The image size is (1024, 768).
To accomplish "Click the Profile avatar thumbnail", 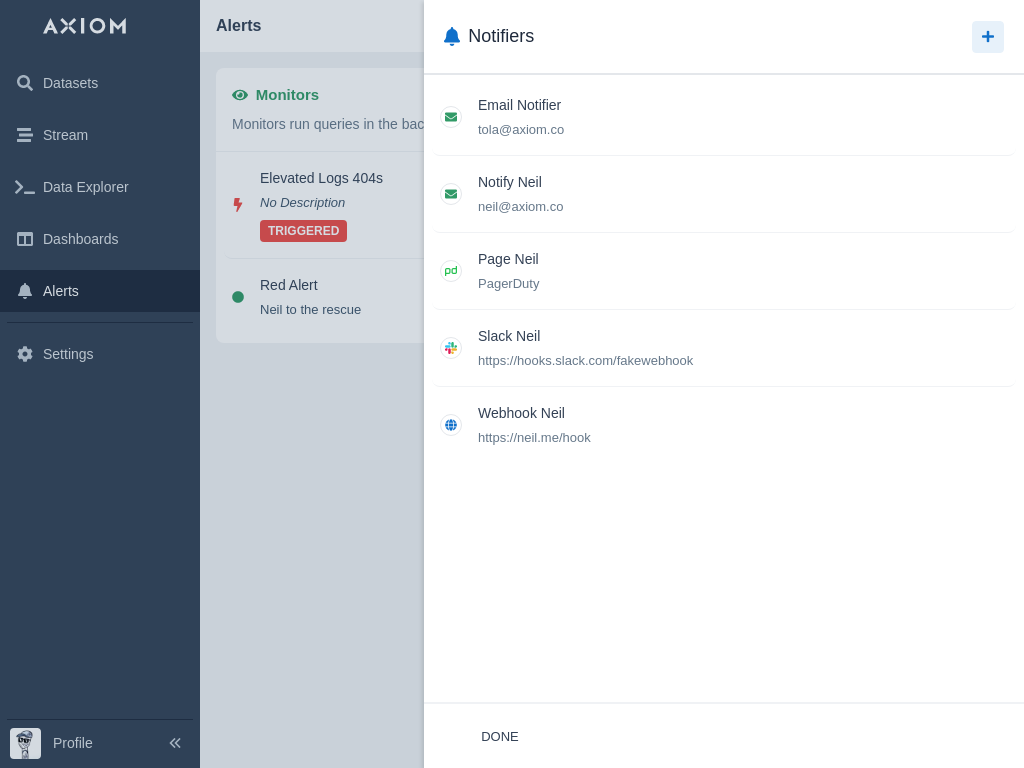I will coord(25,743).
